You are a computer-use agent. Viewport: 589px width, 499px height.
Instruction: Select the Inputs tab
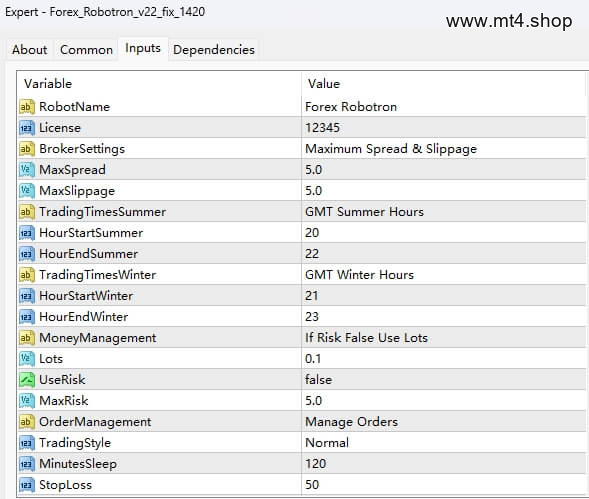(x=143, y=48)
